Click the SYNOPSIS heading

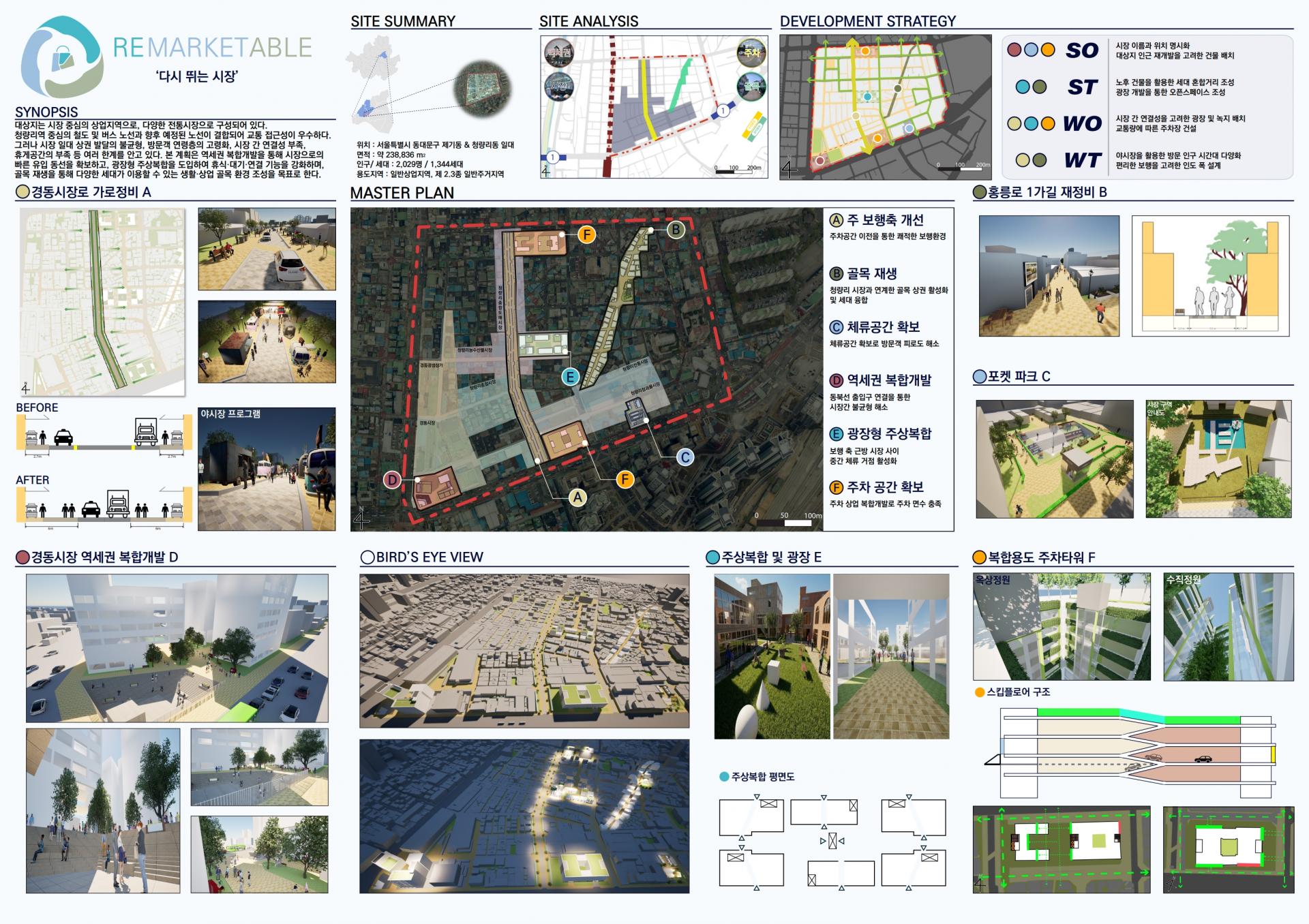(46, 112)
